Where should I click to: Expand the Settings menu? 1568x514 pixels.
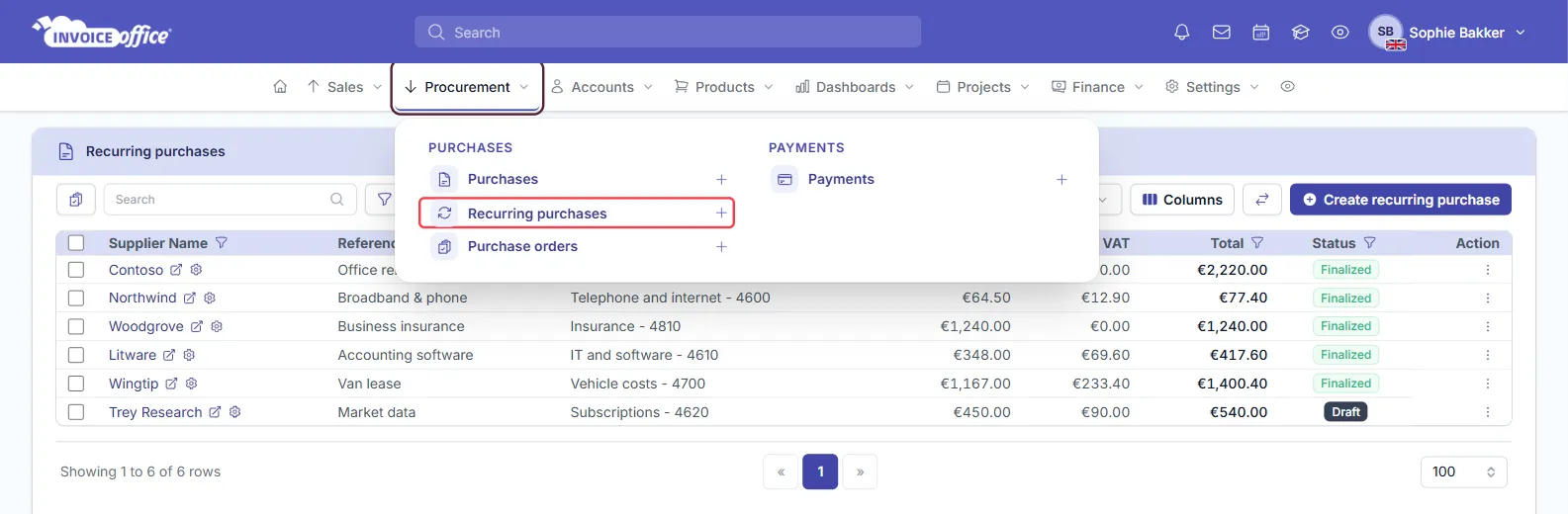1212,87
